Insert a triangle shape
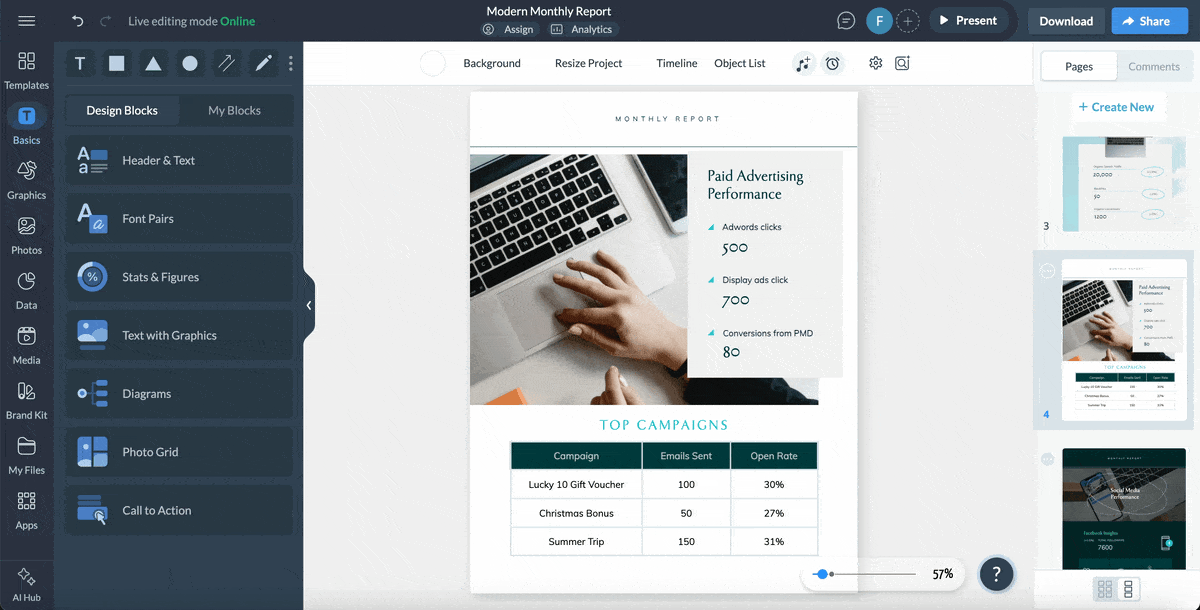Viewport: 1200px width, 610px height. point(152,63)
